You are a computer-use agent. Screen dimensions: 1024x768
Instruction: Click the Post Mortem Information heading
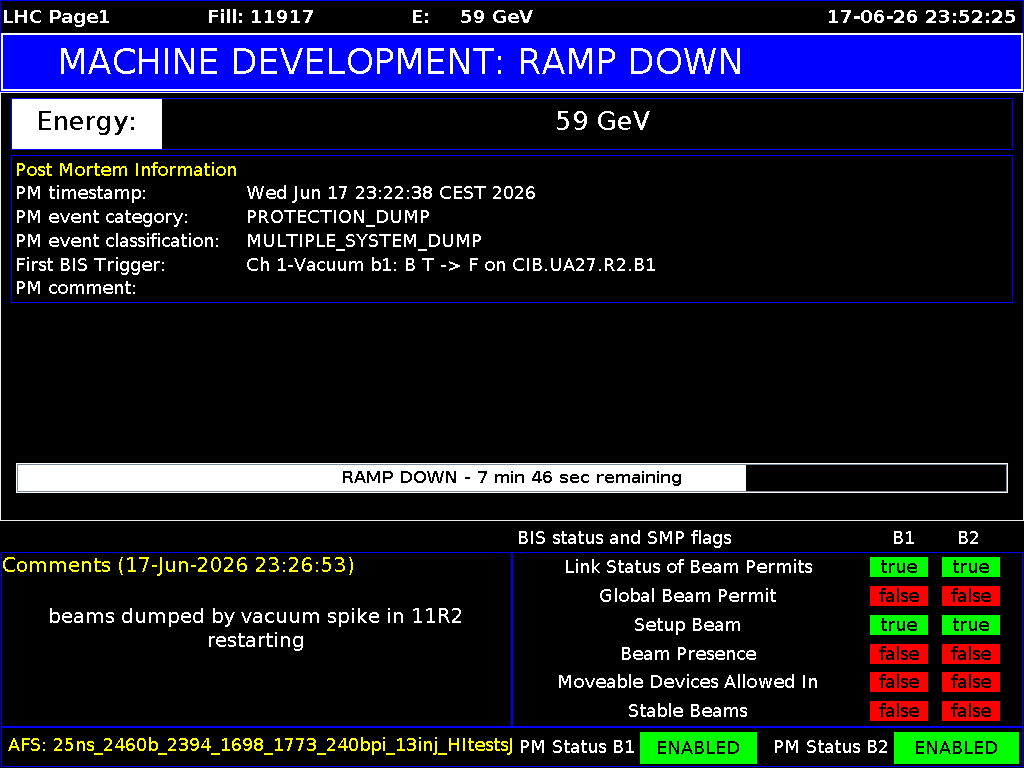point(126,170)
